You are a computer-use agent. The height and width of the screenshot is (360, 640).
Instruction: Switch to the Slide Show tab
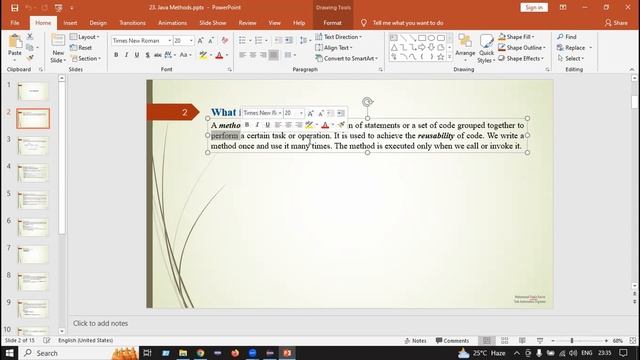pyautogui.click(x=213, y=23)
